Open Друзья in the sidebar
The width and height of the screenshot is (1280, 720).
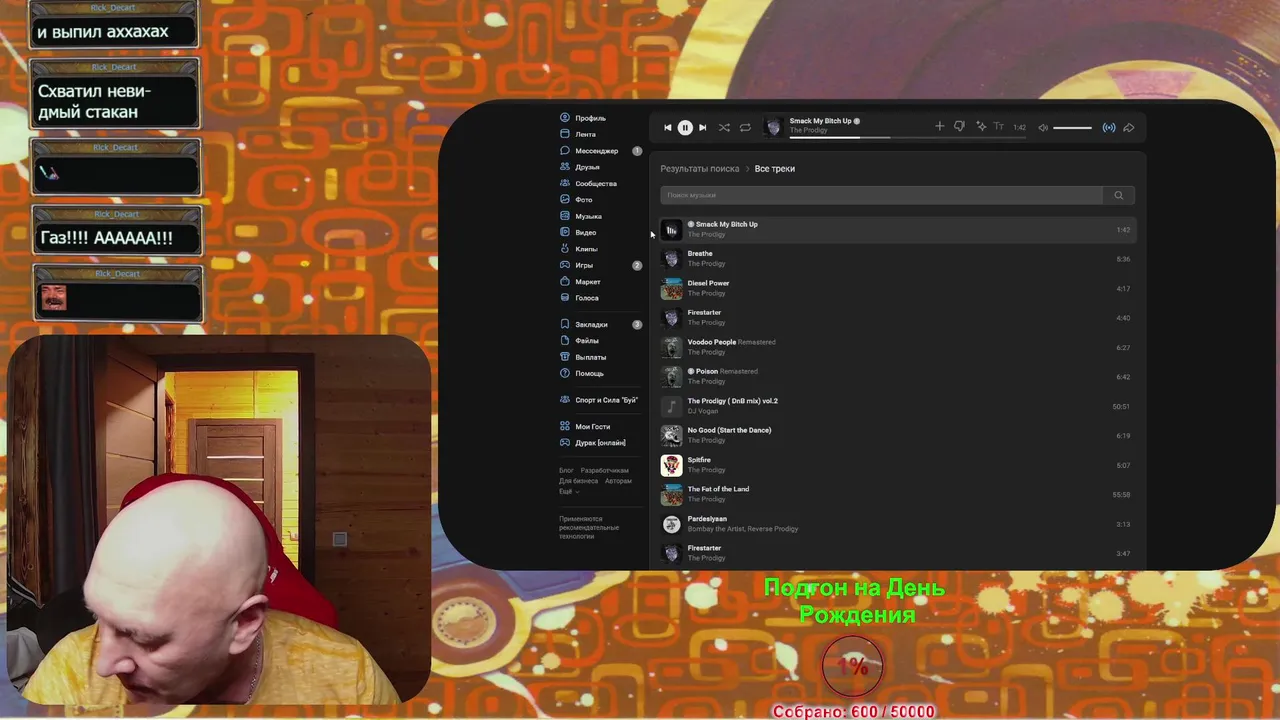point(587,167)
